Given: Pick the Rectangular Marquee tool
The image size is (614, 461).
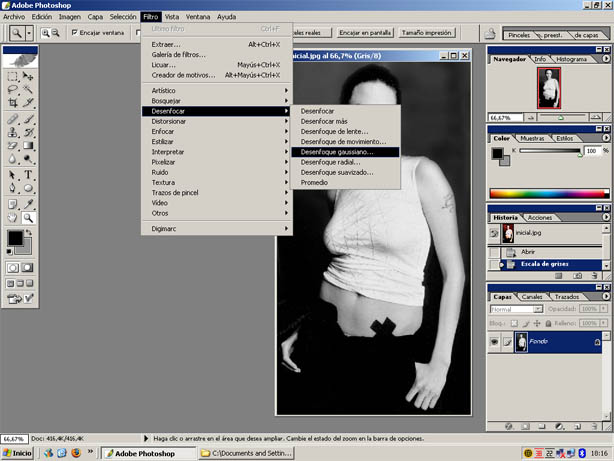Looking at the screenshot, I should click(x=12, y=75).
